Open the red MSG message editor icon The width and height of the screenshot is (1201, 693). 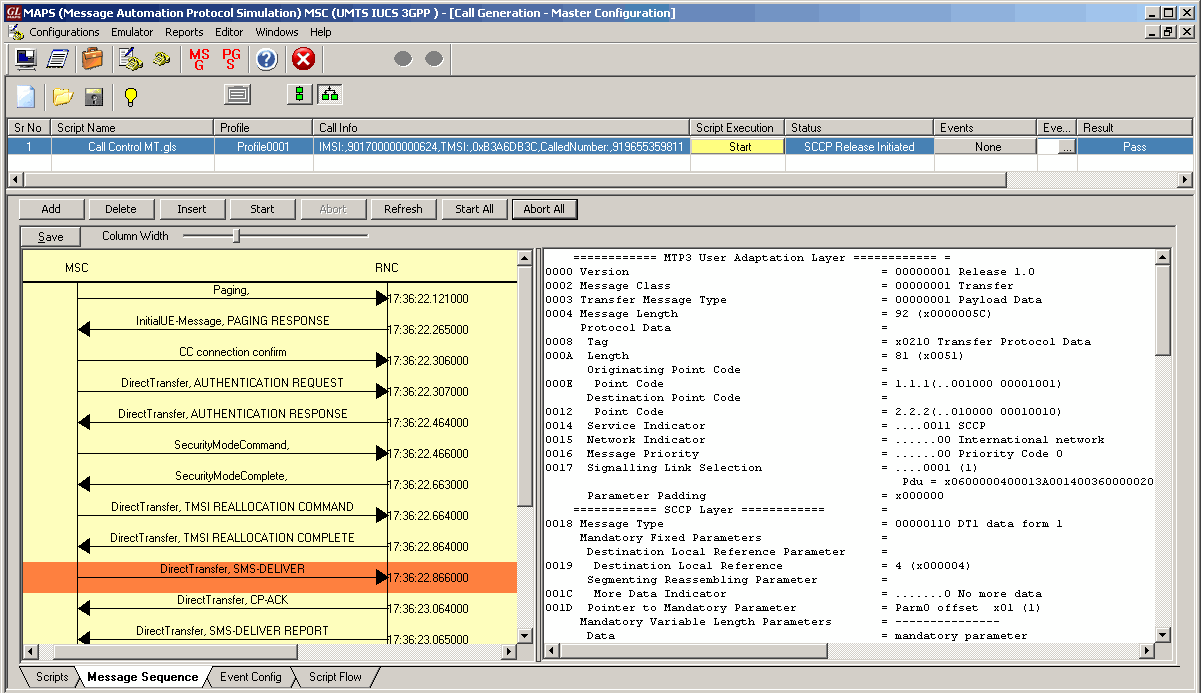pos(200,59)
